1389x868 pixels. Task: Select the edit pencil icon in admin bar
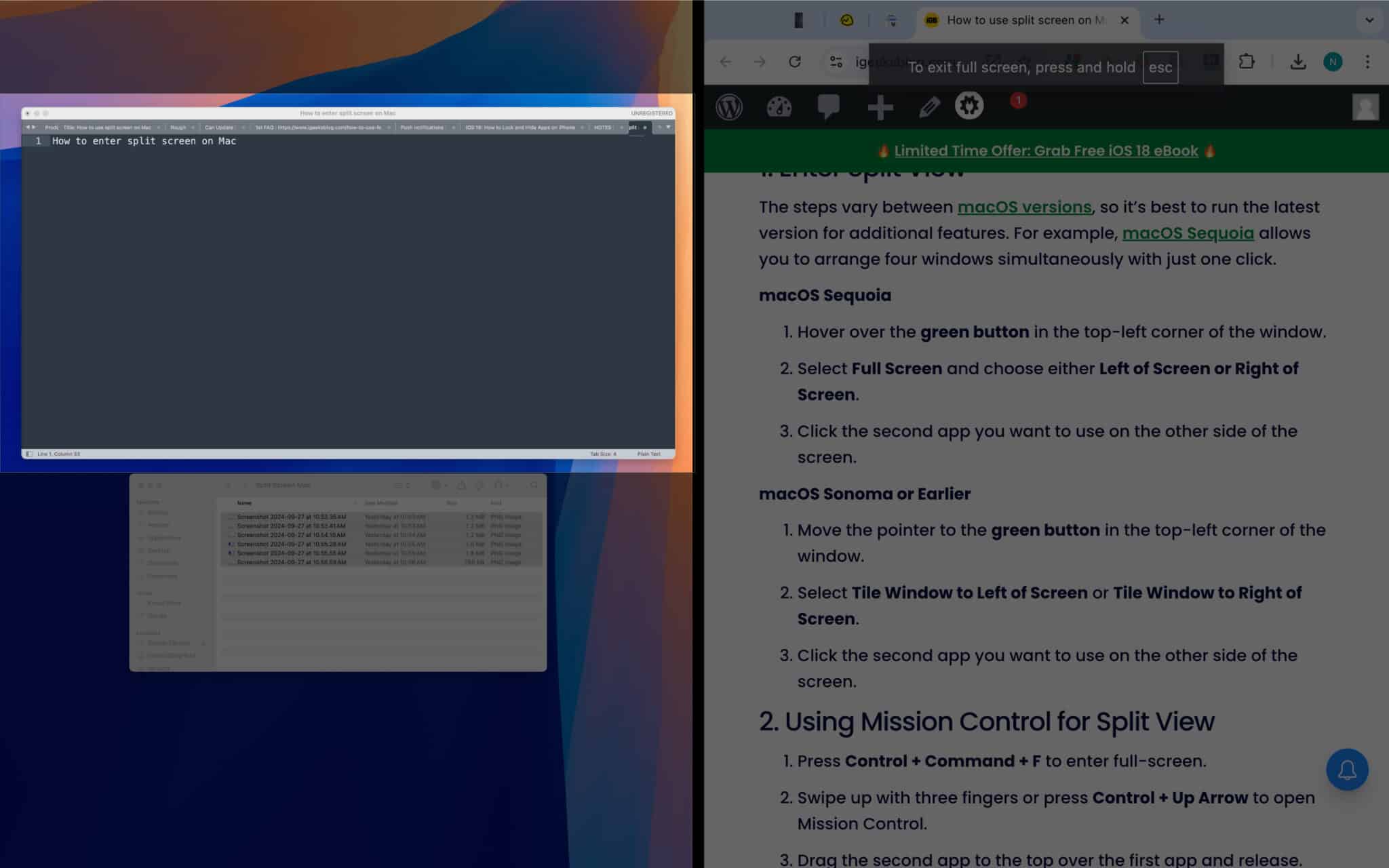pos(929,106)
